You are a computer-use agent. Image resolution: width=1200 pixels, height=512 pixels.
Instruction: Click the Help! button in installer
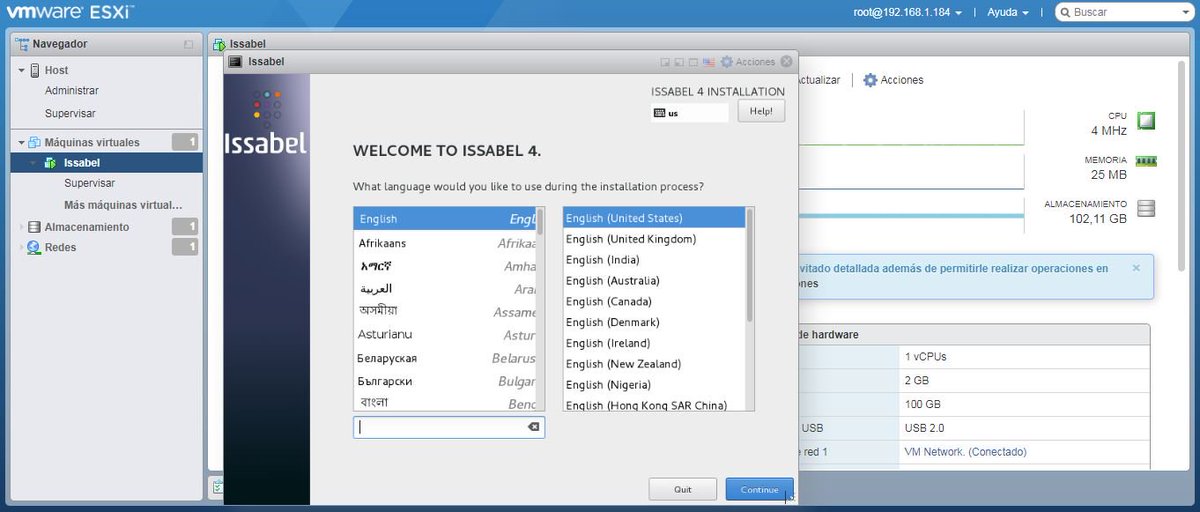[x=761, y=111]
